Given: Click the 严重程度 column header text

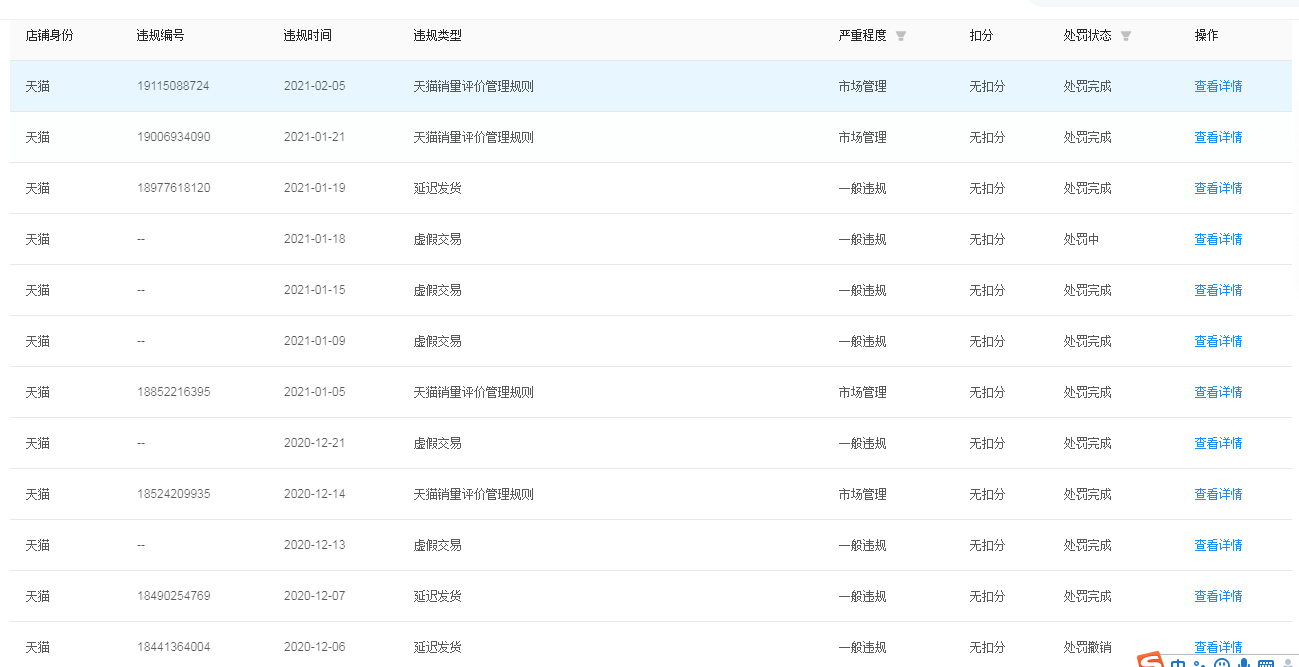Looking at the screenshot, I should [862, 35].
